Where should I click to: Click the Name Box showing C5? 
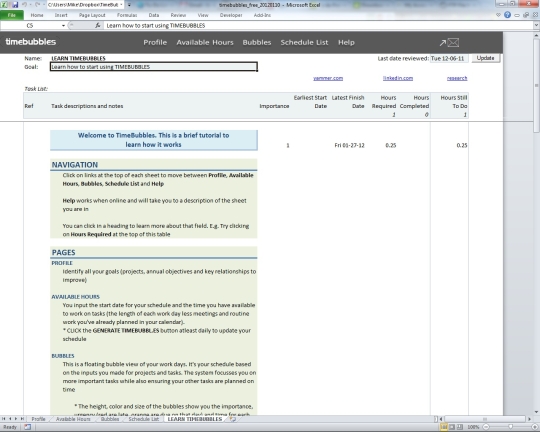tap(31, 25)
